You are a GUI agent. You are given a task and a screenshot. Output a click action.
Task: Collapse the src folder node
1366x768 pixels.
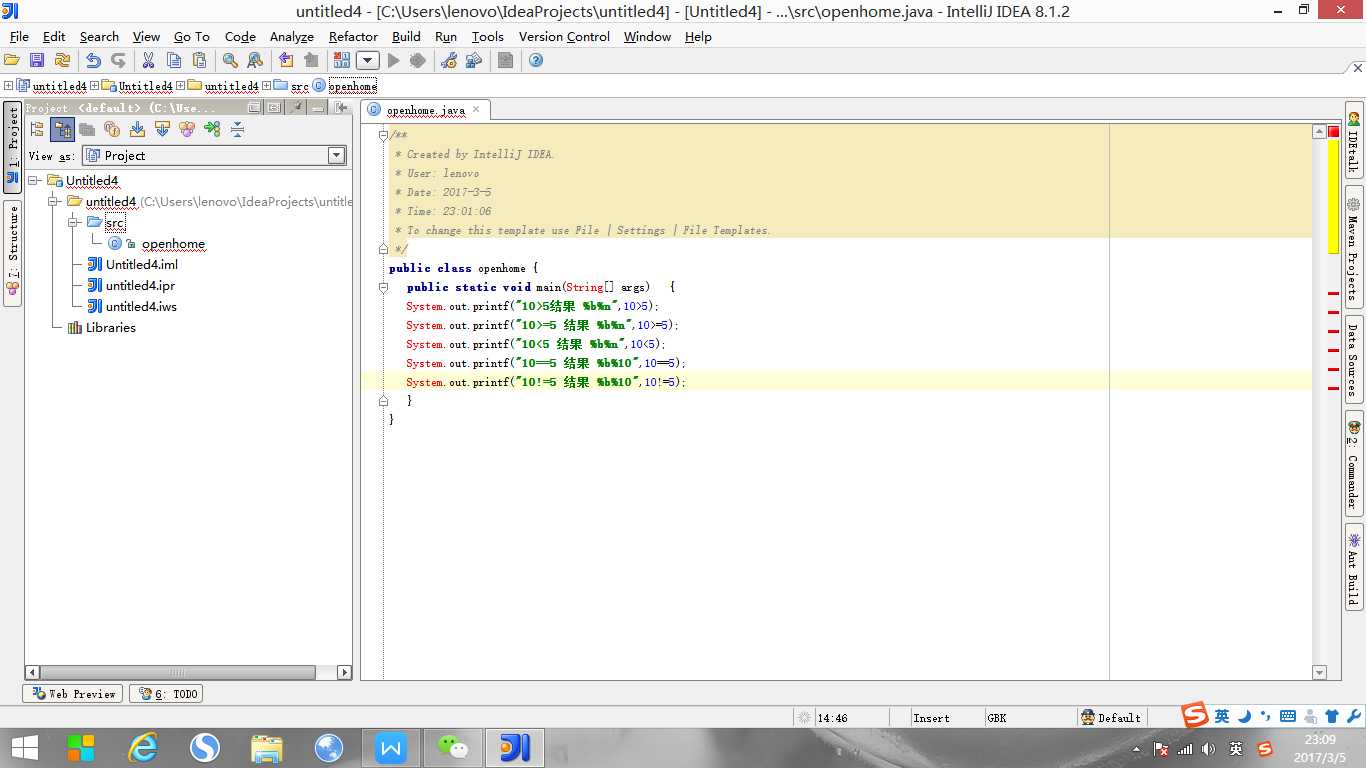click(73, 222)
